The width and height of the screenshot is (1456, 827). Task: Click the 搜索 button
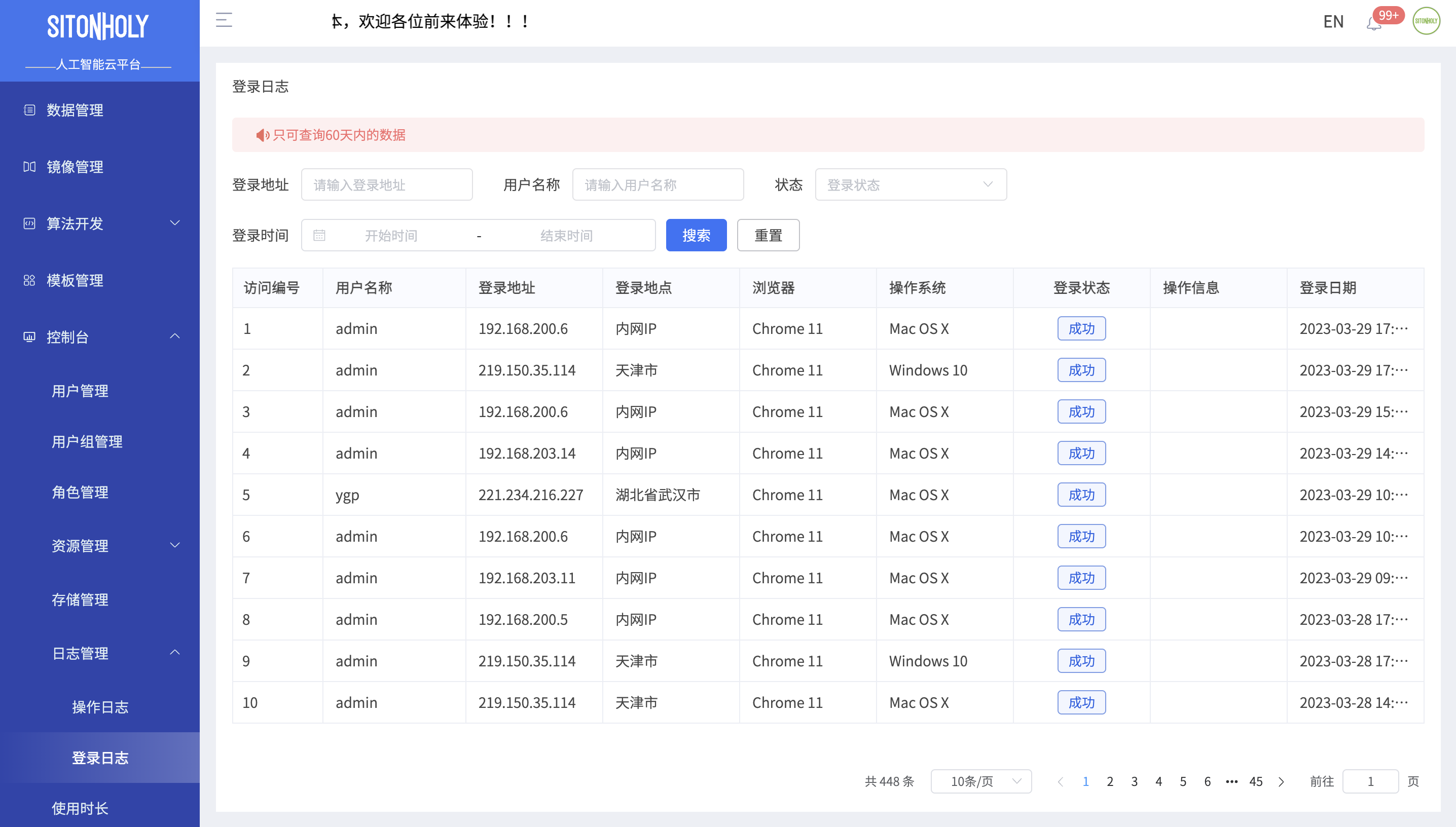click(697, 235)
